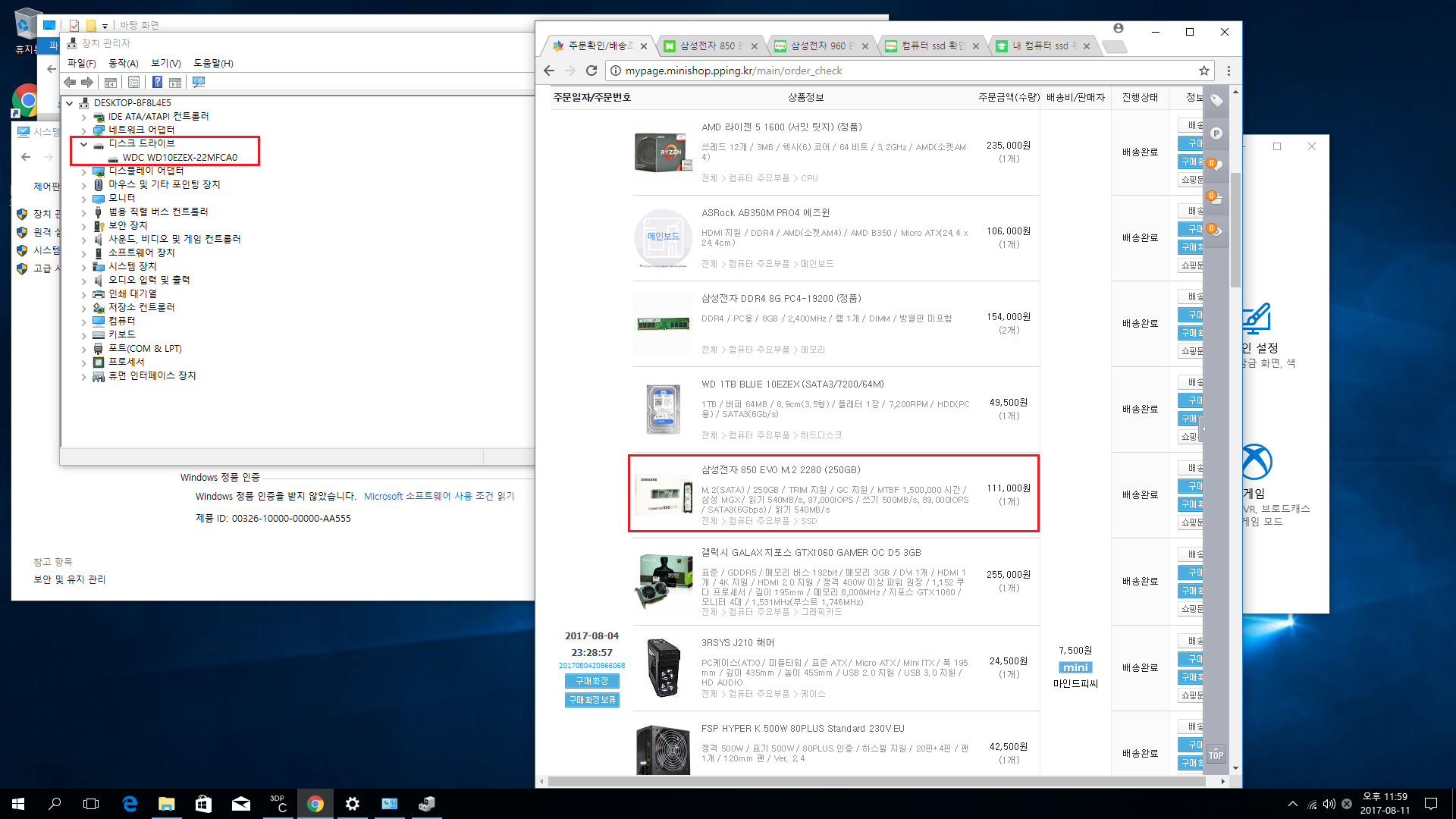Click the P points icon in shop sidebar
Viewport: 1456px width, 819px height.
pyautogui.click(x=1216, y=133)
